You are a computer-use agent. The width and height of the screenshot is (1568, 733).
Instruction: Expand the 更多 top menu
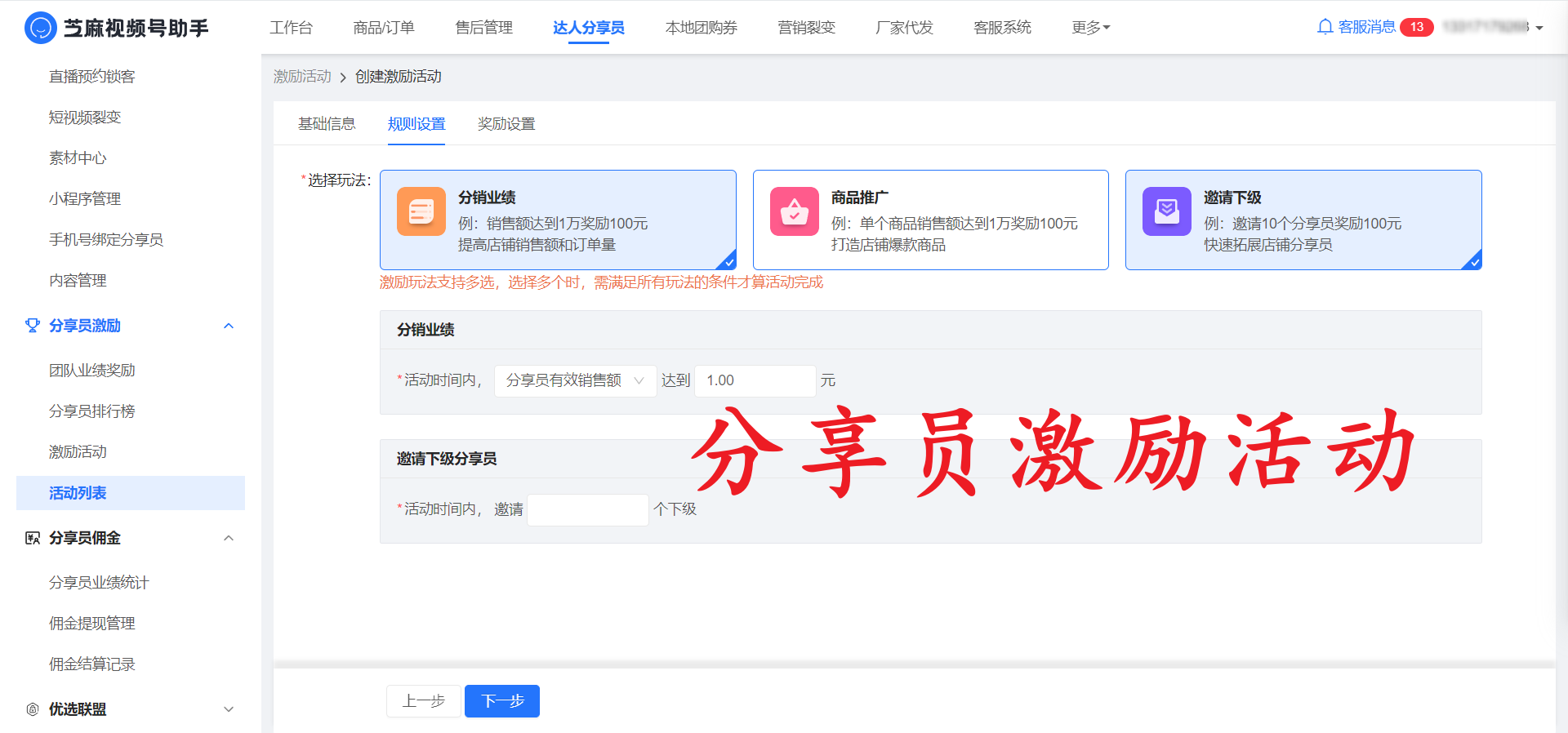(x=1090, y=28)
